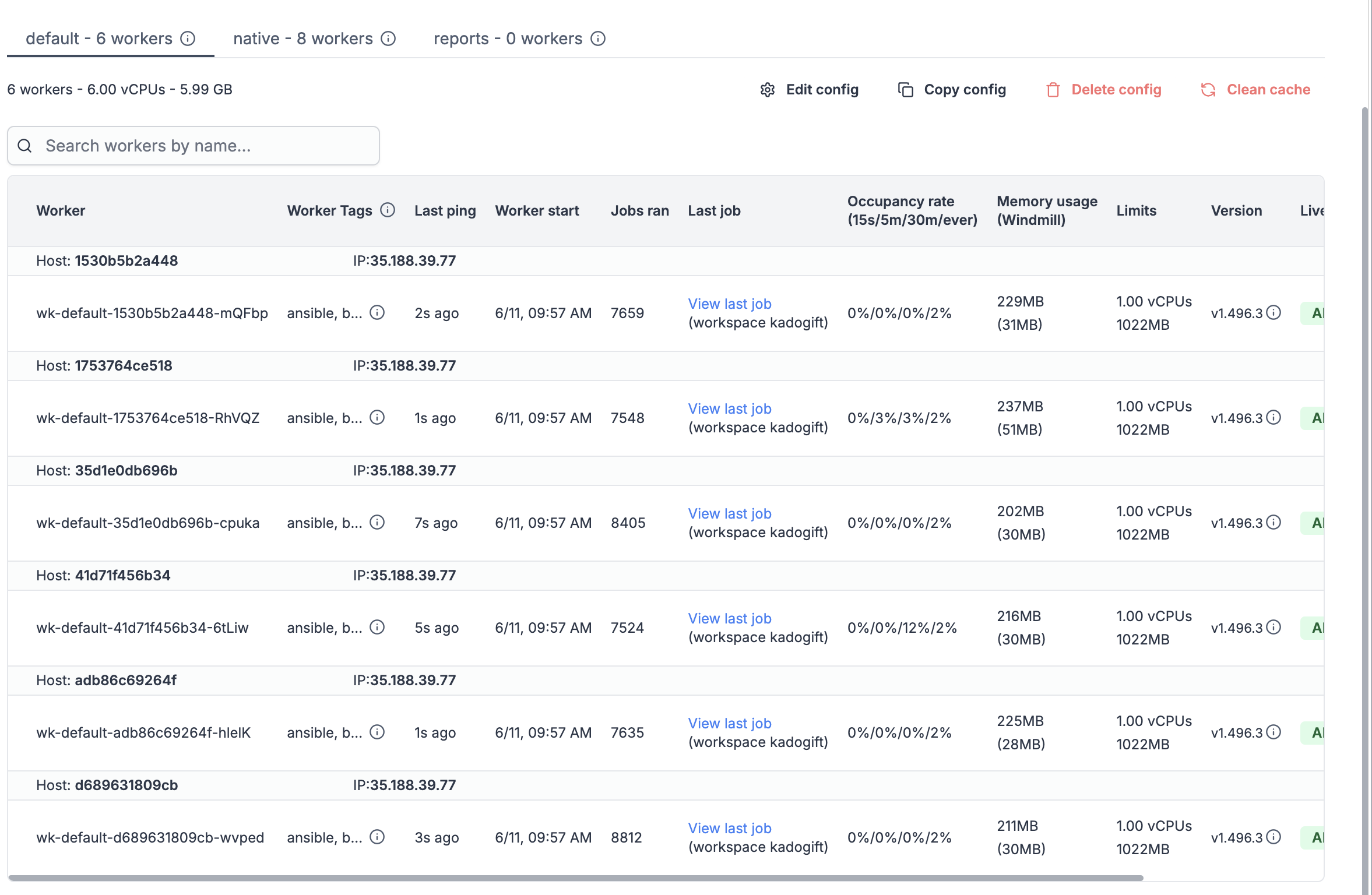Click host name adb86c69264f
Image resolution: width=1372 pixels, height=895 pixels.
click(125, 680)
